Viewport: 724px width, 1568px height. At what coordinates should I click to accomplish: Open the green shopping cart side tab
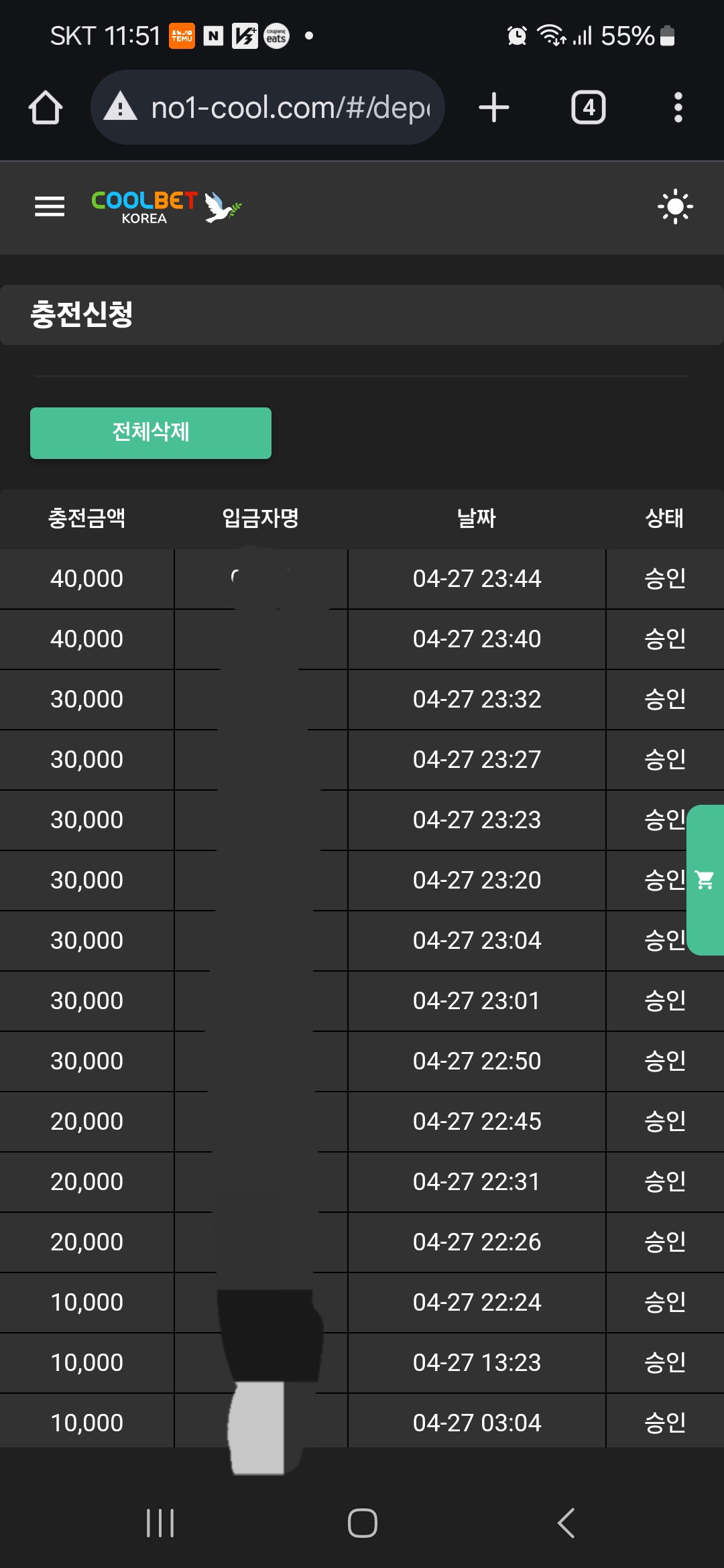tap(705, 880)
